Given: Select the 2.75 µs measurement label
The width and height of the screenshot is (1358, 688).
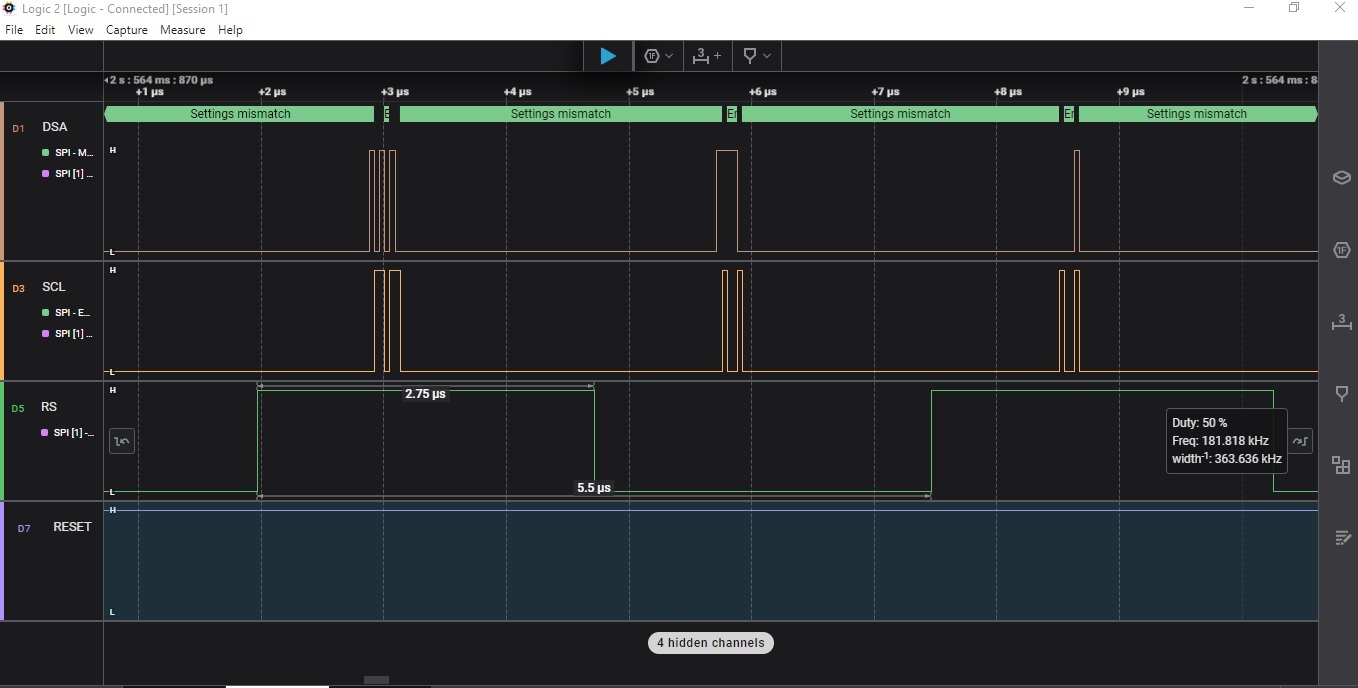Looking at the screenshot, I should (x=425, y=394).
